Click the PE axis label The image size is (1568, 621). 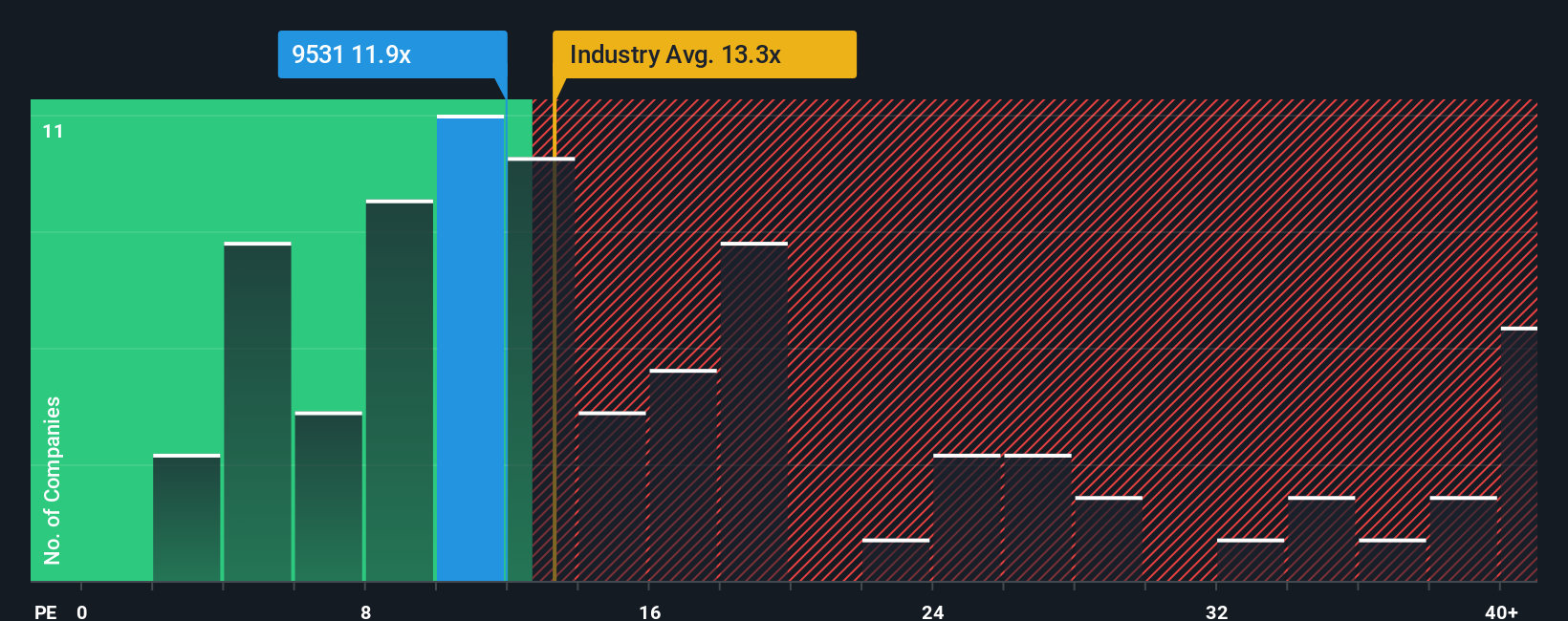(x=46, y=611)
